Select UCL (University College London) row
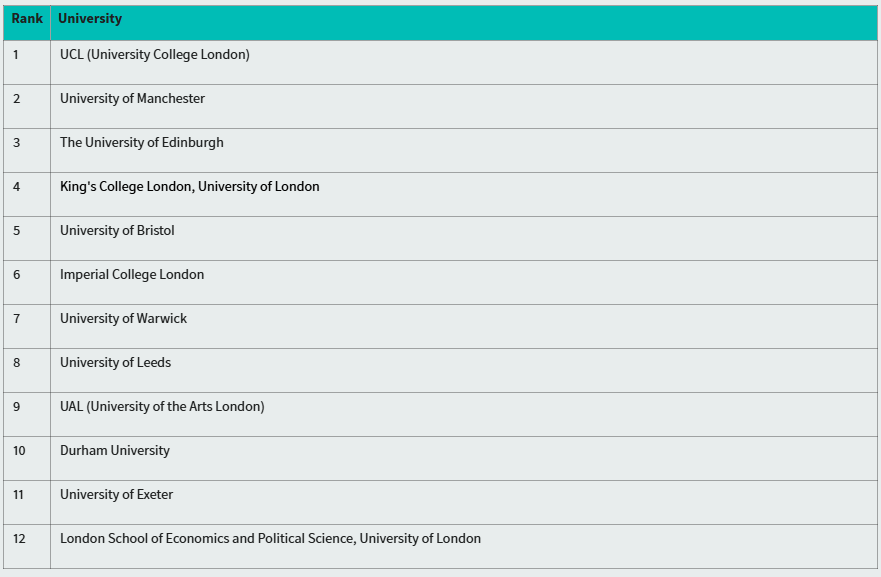 440,62
